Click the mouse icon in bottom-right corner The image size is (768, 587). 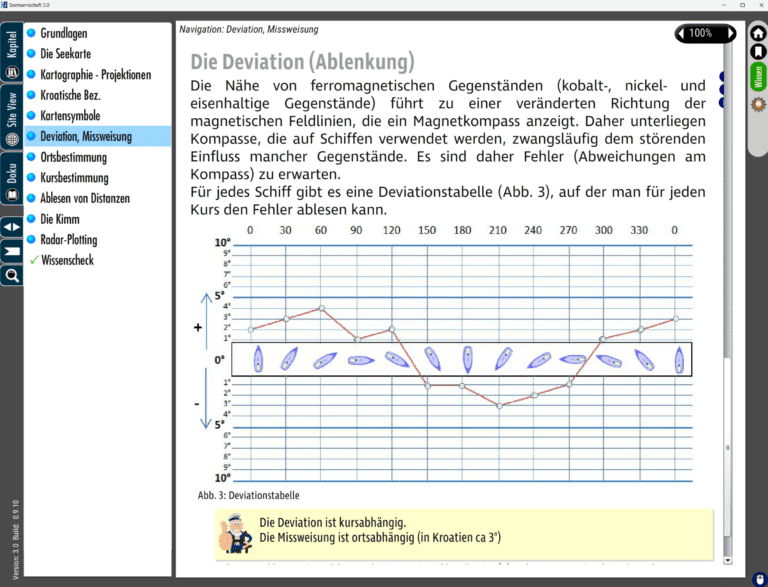760,579
